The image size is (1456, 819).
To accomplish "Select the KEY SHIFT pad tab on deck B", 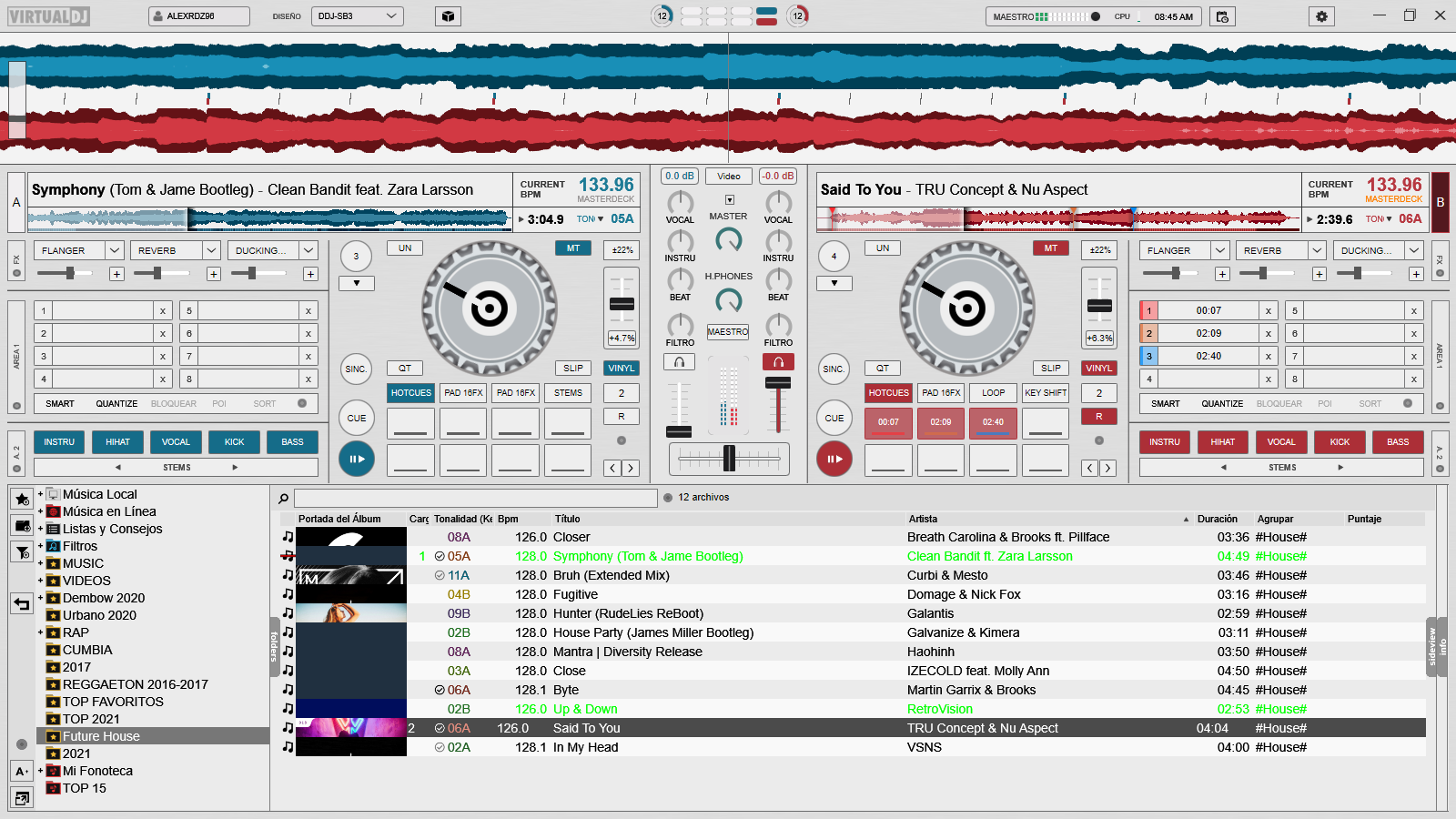I will point(1046,393).
